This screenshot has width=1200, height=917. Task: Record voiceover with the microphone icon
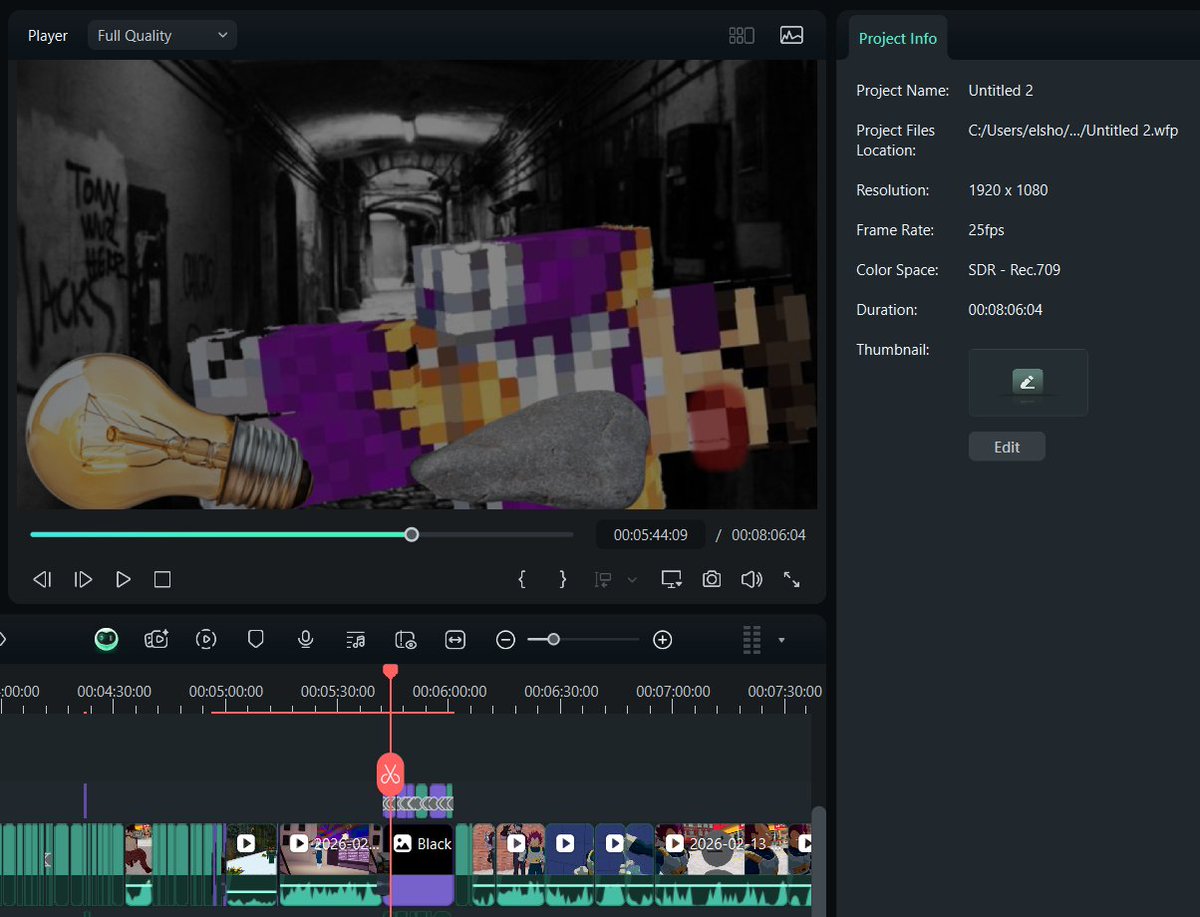[x=306, y=639]
